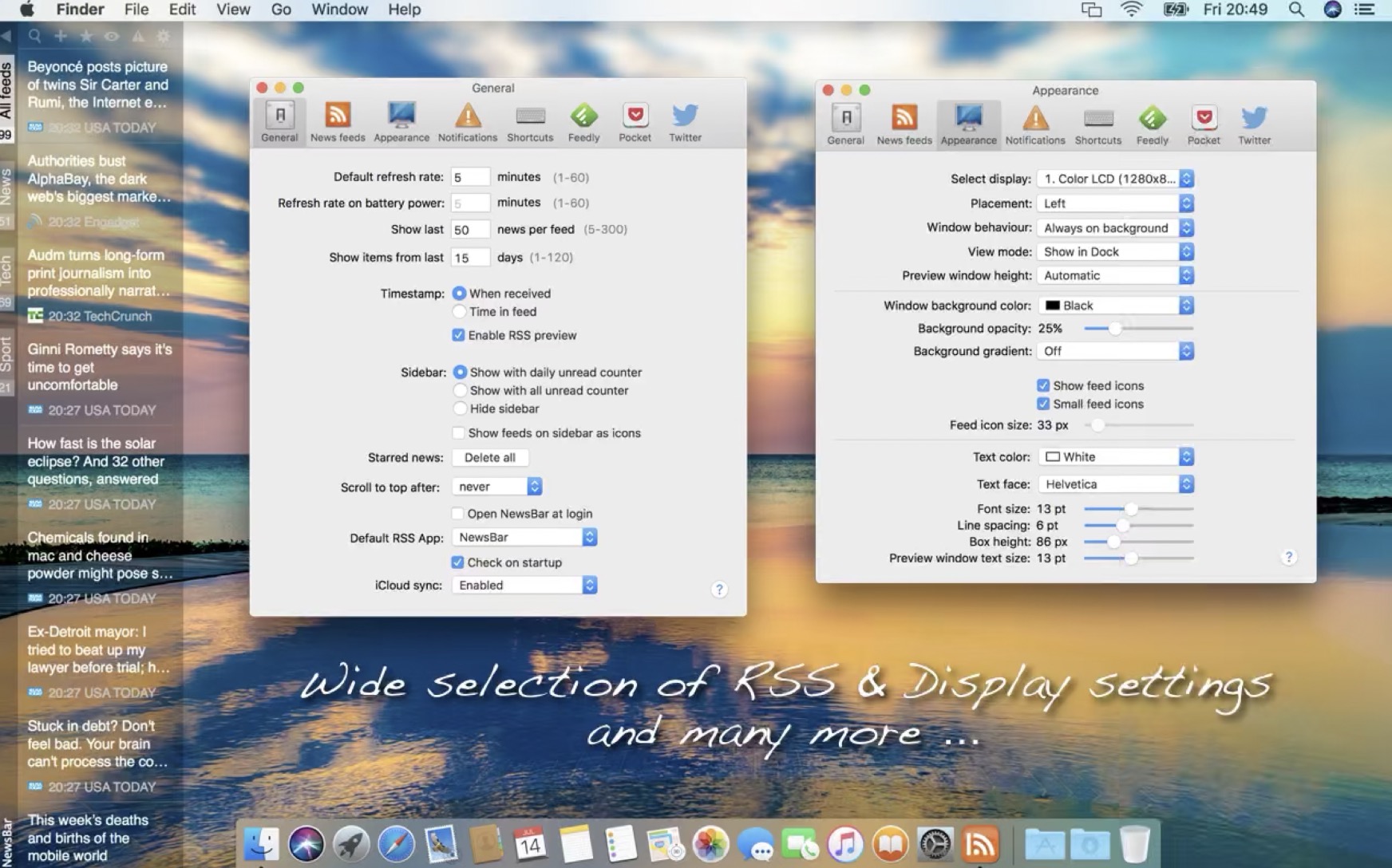Open the Window menu in menu bar
This screenshot has height=868, width=1392.
(339, 10)
